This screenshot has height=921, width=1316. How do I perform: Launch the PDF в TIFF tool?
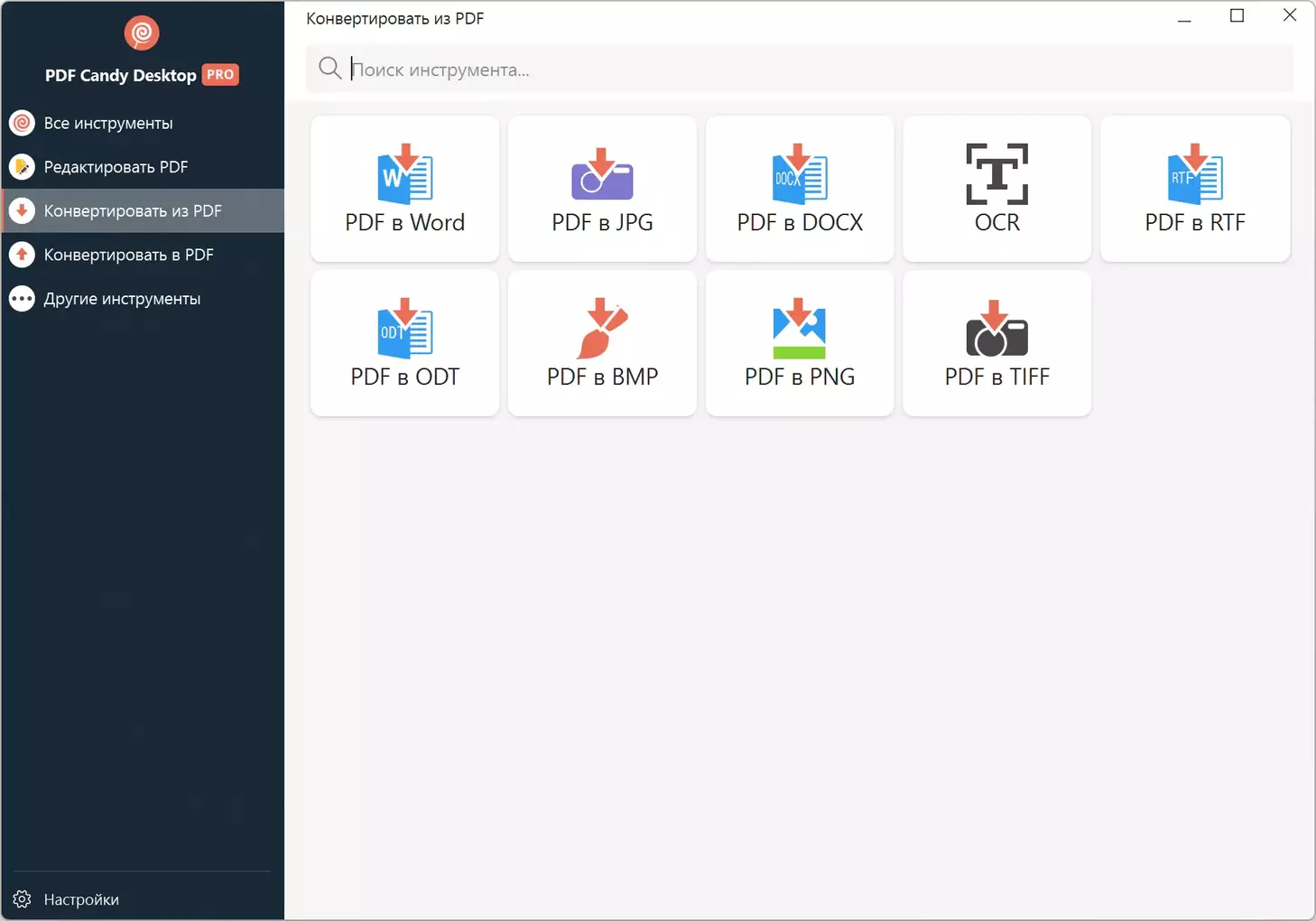click(x=997, y=343)
